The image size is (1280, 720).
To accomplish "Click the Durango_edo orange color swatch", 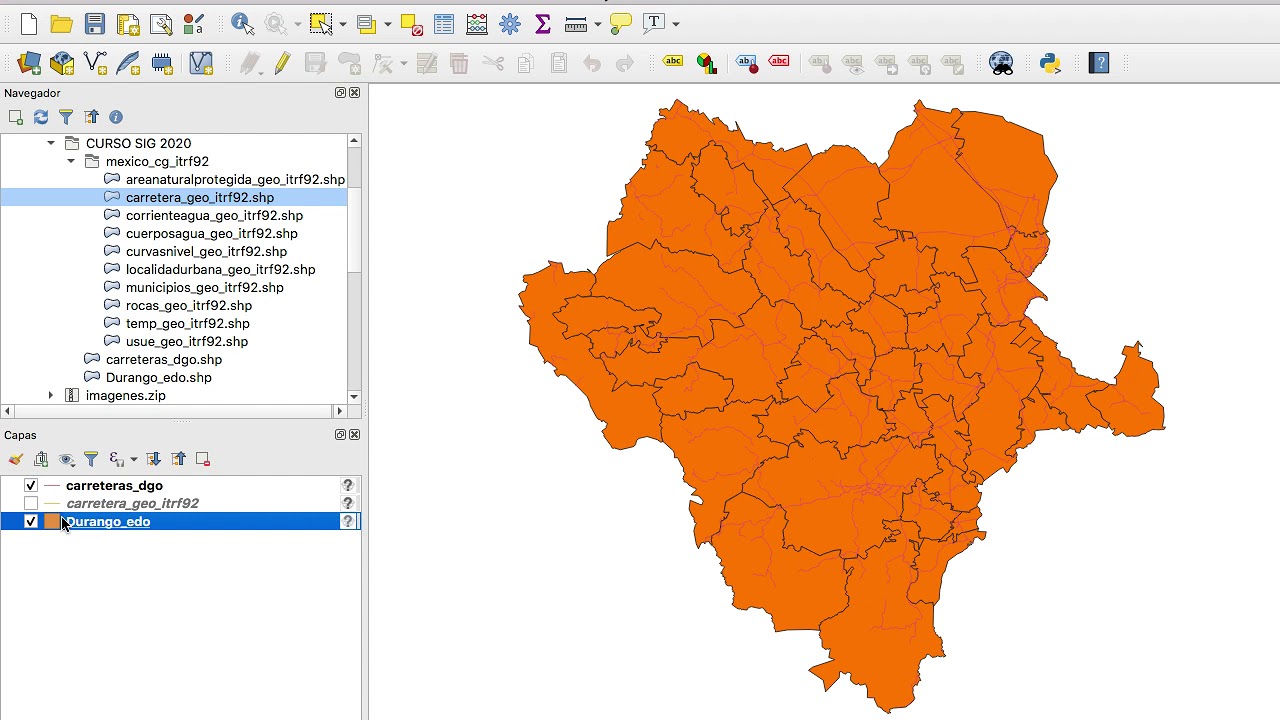I will [x=51, y=521].
